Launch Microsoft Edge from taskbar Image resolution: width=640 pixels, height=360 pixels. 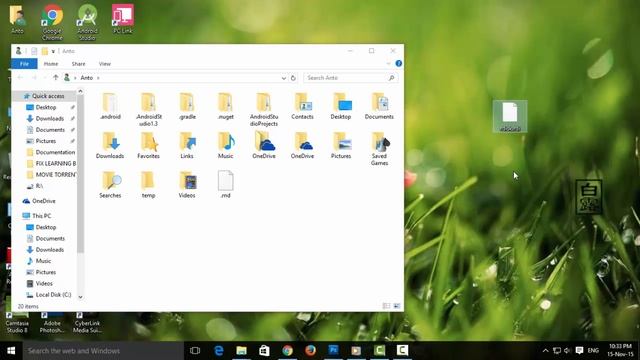[219, 351]
